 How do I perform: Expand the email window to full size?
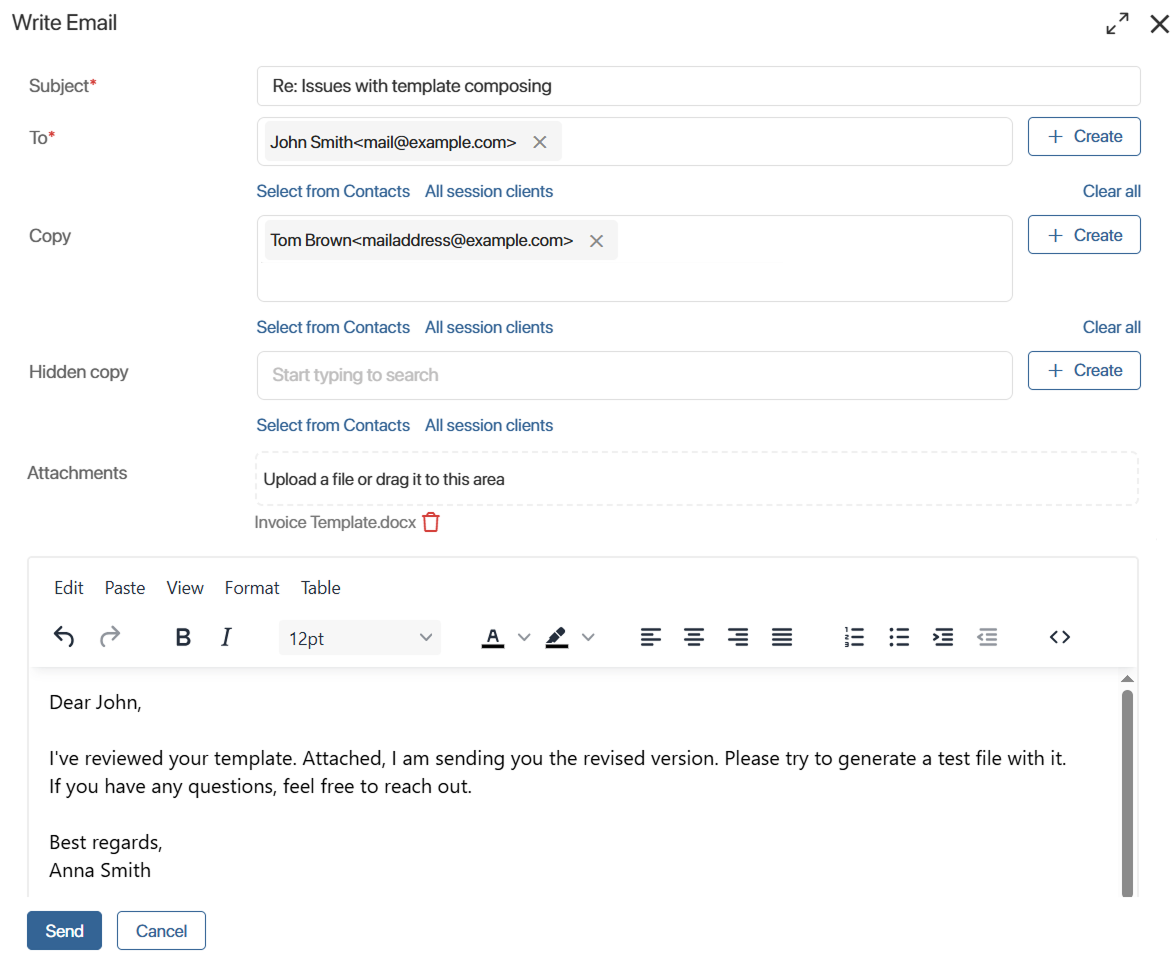pyautogui.click(x=1117, y=23)
